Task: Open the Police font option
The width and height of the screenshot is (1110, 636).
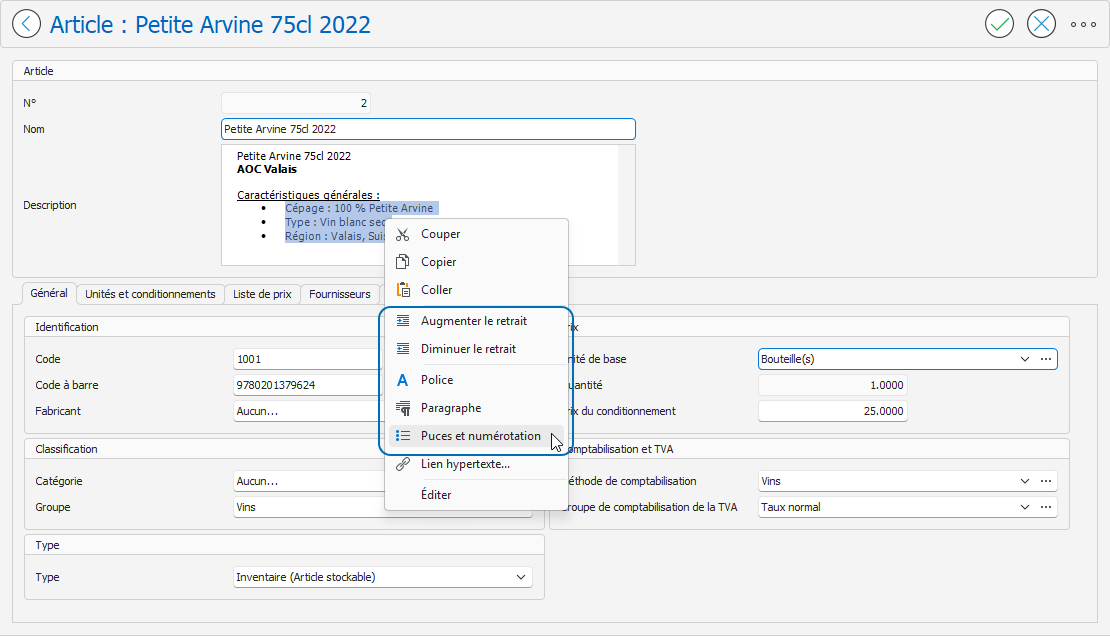Action: coord(437,380)
